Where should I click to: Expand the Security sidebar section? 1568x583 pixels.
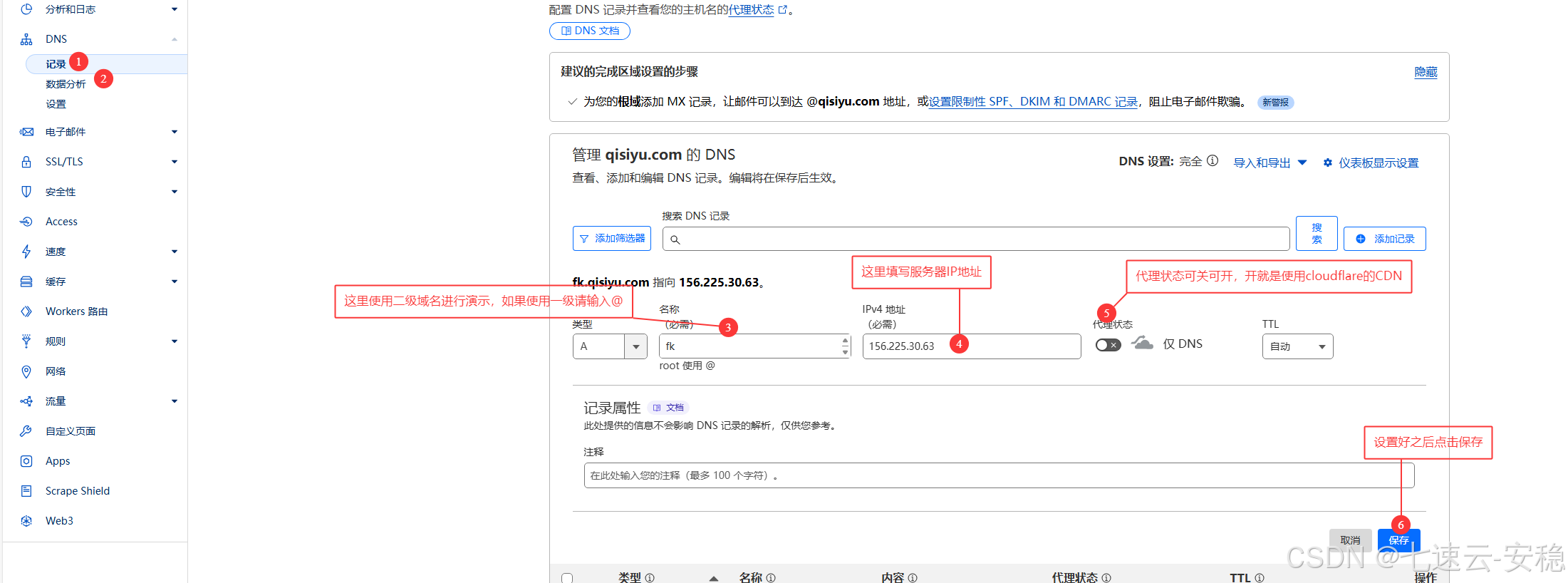[175, 192]
